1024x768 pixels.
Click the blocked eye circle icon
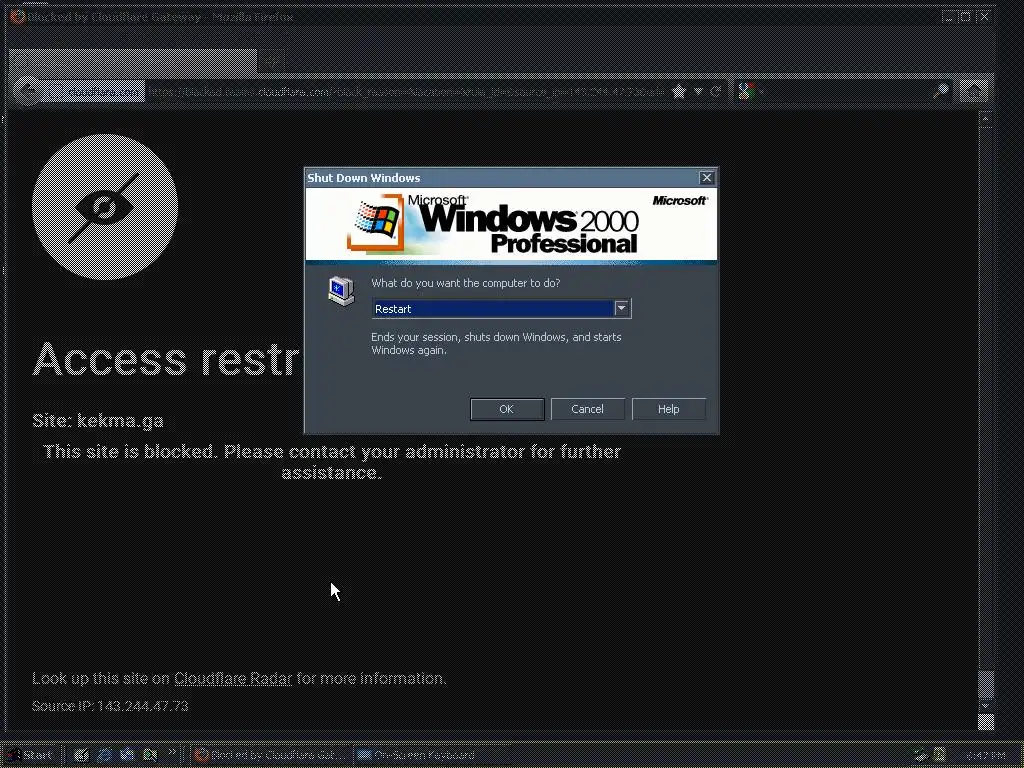coord(104,207)
